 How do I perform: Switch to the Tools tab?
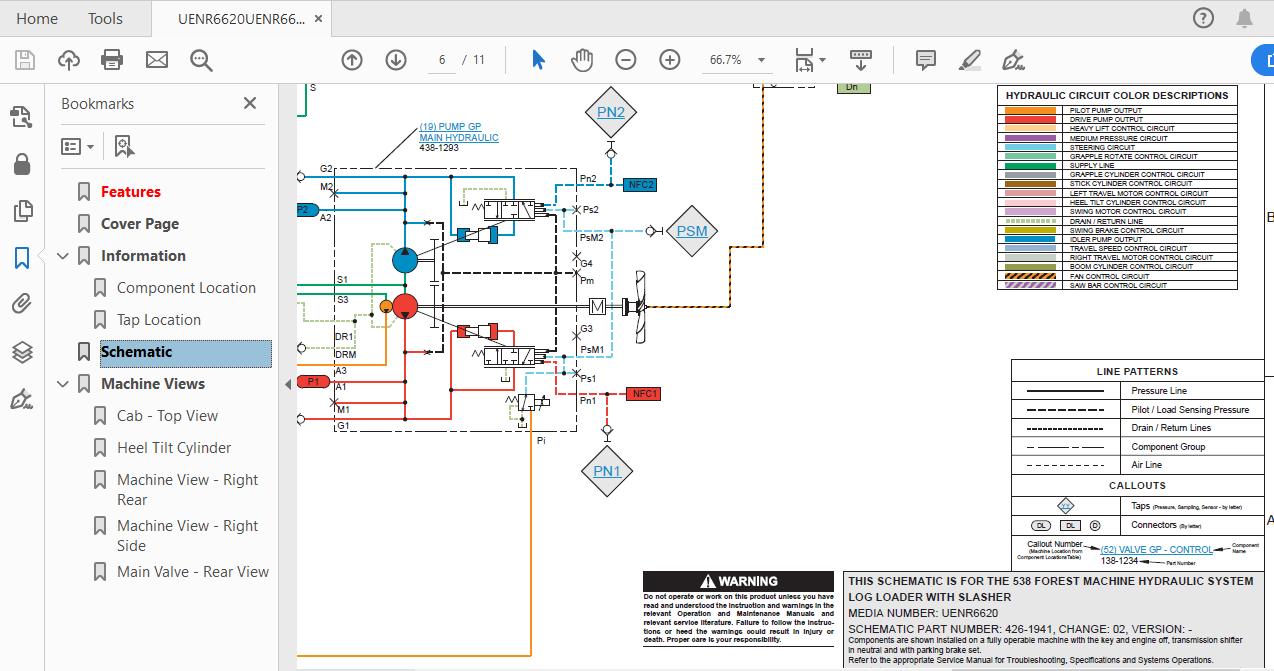tap(105, 18)
